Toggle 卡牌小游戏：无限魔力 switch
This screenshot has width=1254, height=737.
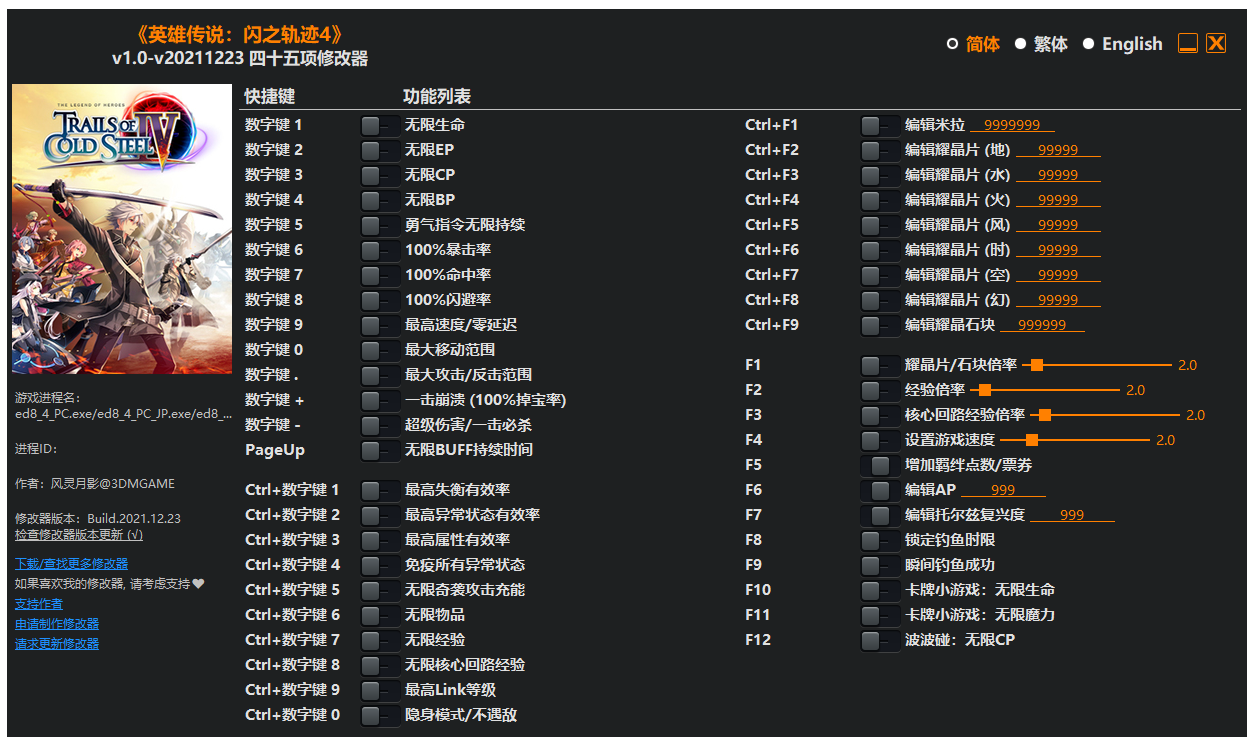click(880, 615)
